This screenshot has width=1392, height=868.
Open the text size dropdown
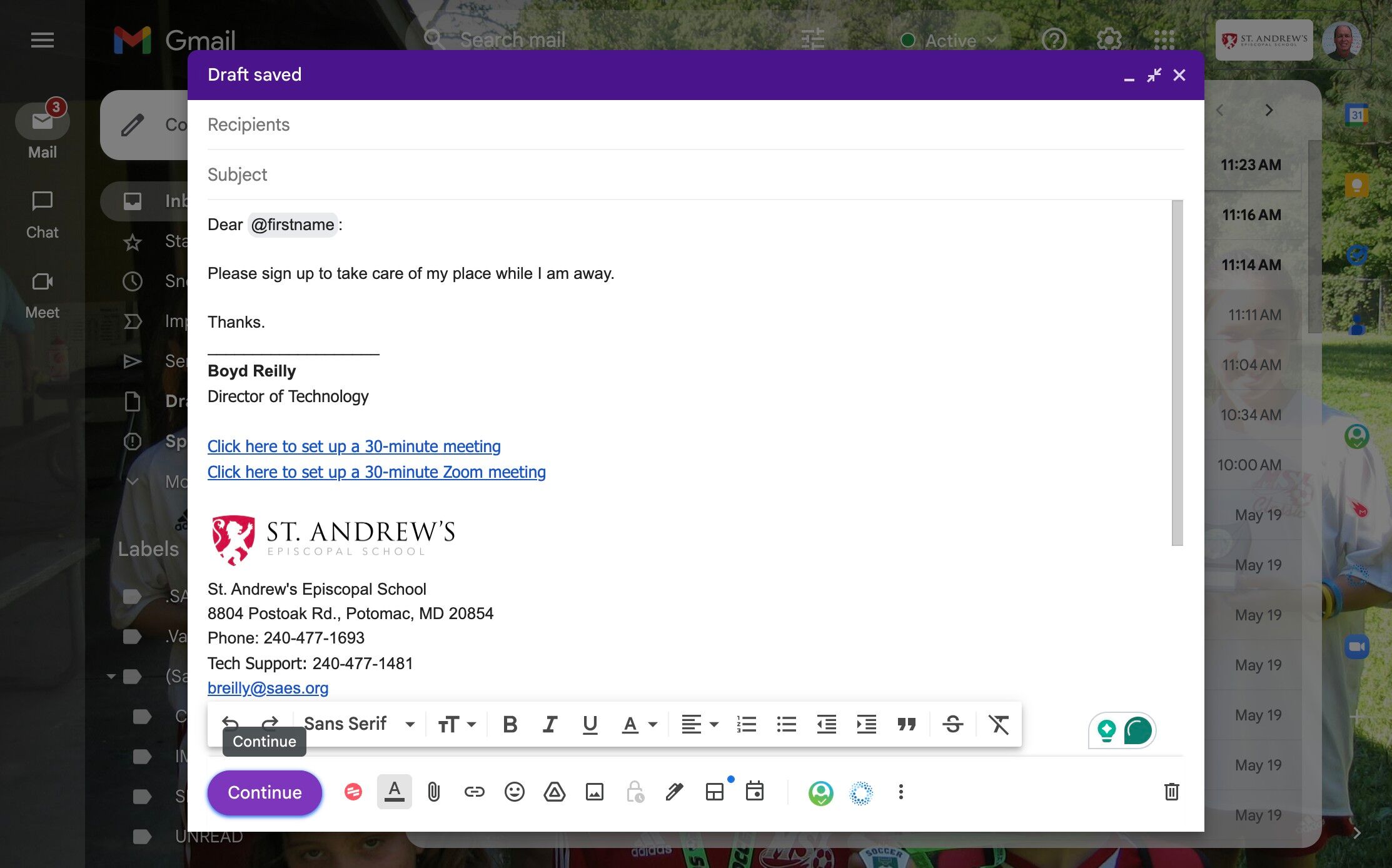pyautogui.click(x=456, y=724)
